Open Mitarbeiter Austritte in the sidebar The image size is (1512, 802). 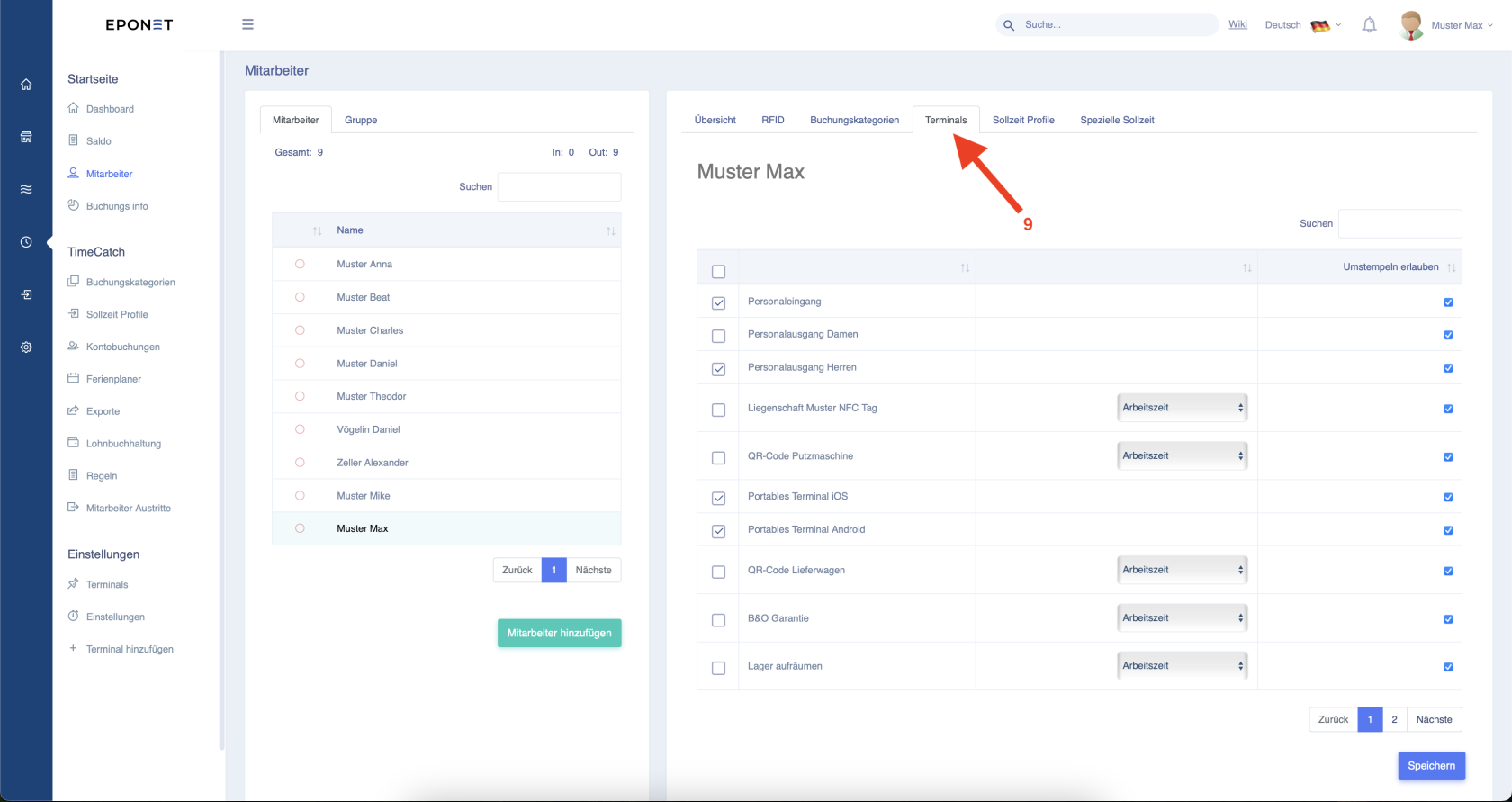pos(128,509)
